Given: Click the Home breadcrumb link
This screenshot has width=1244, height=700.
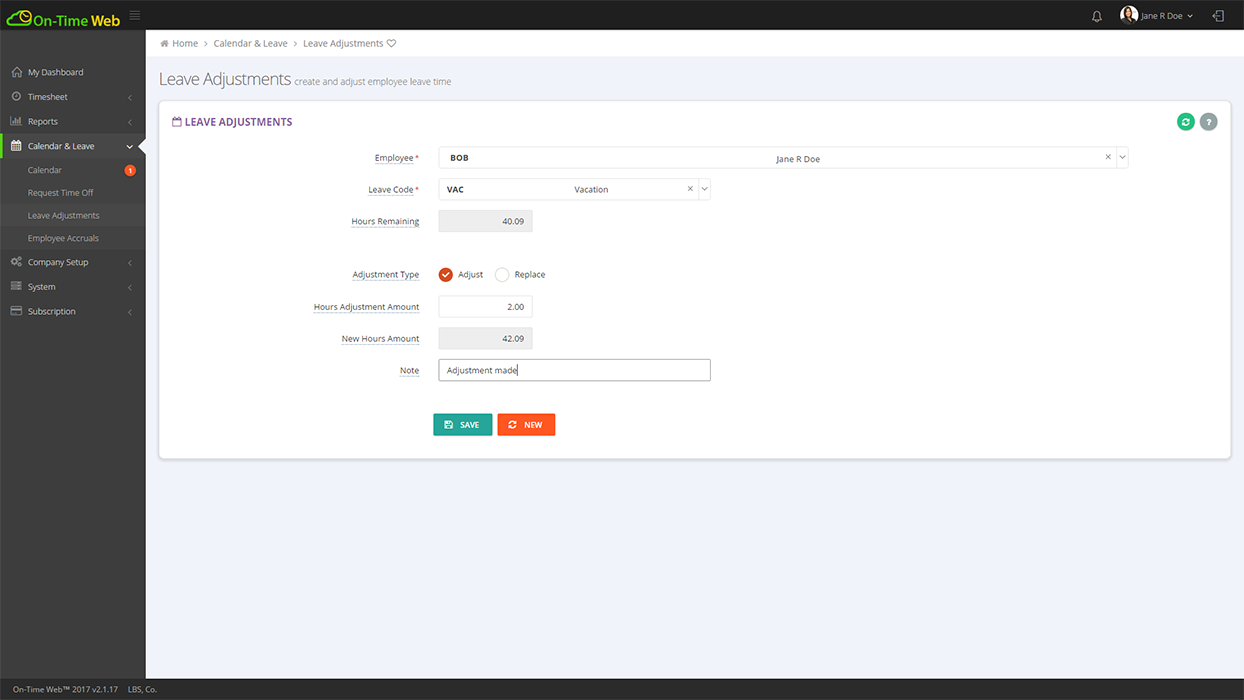Looking at the screenshot, I should [184, 44].
